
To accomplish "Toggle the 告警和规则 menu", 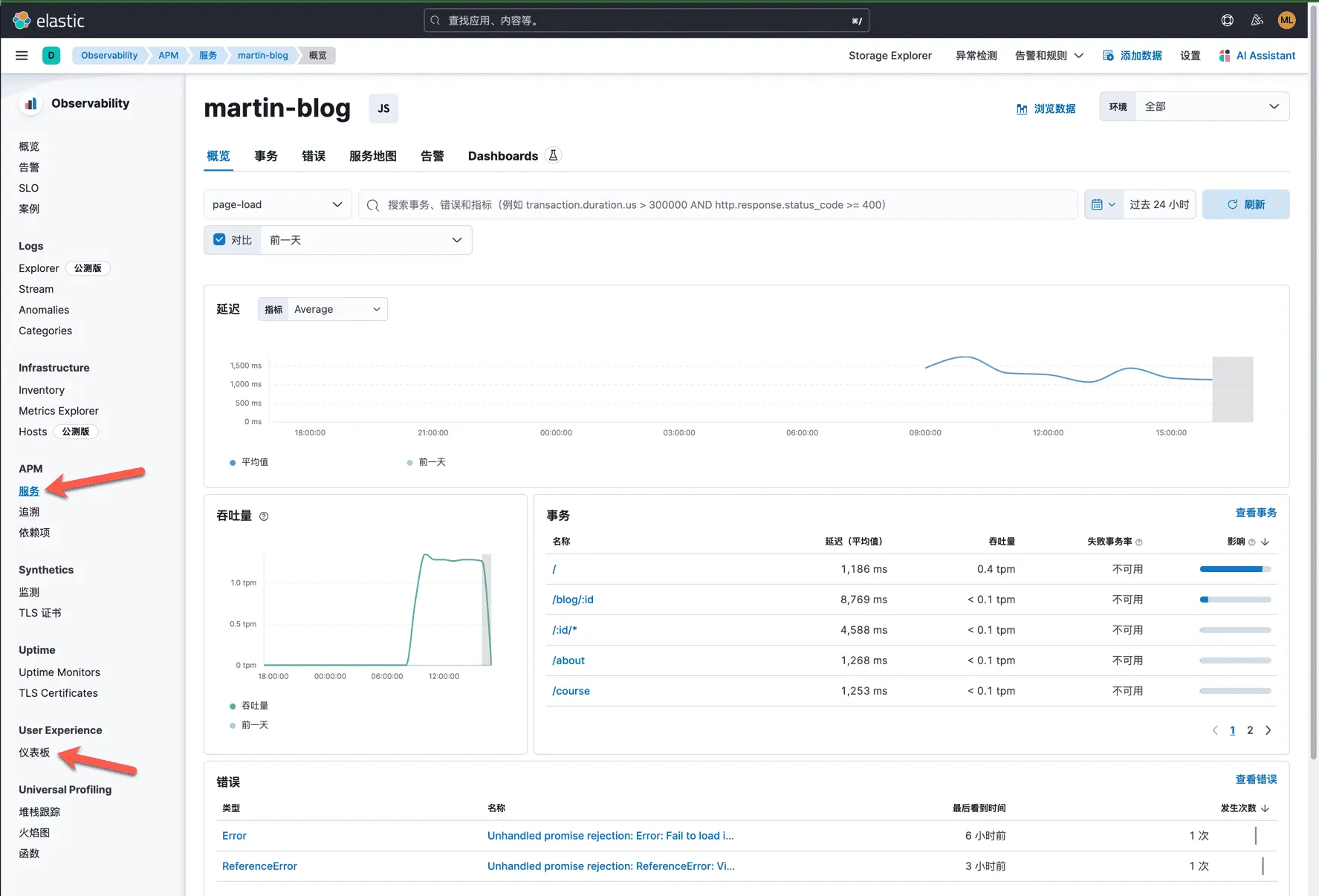I will [x=1048, y=55].
